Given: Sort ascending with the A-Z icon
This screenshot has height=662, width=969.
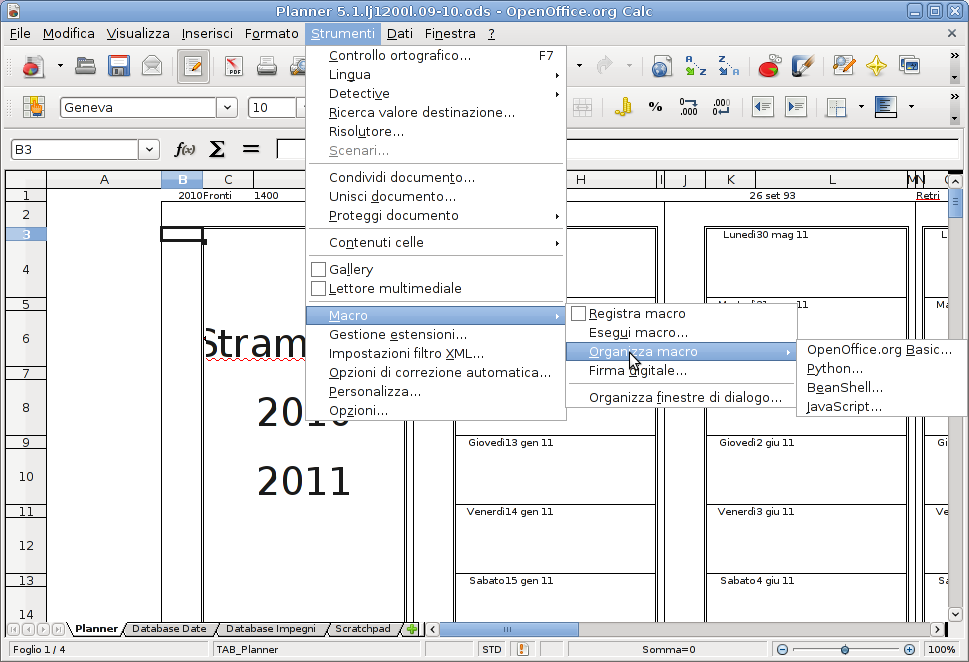Looking at the screenshot, I should [x=695, y=66].
